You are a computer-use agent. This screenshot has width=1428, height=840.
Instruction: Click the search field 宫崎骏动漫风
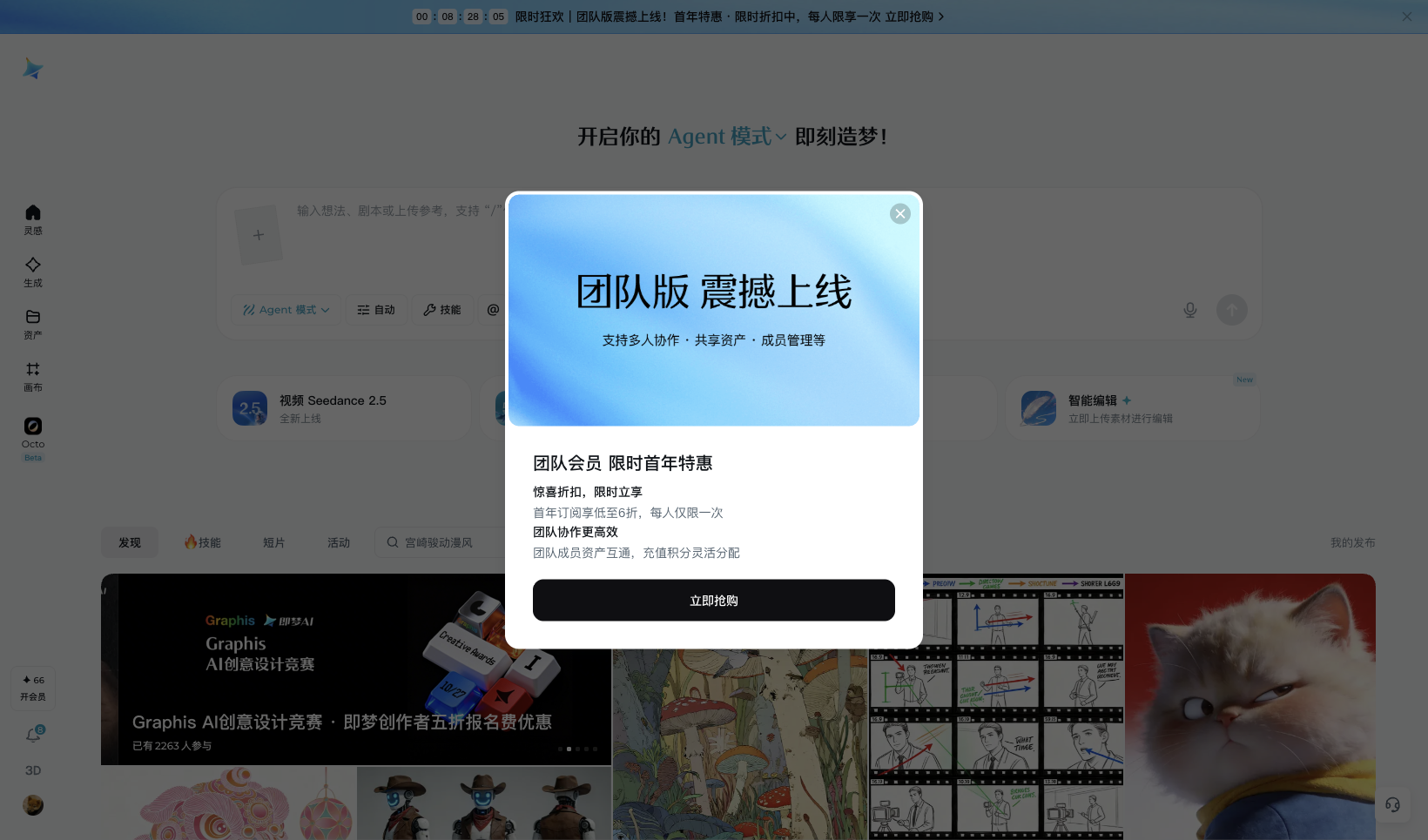click(x=440, y=542)
